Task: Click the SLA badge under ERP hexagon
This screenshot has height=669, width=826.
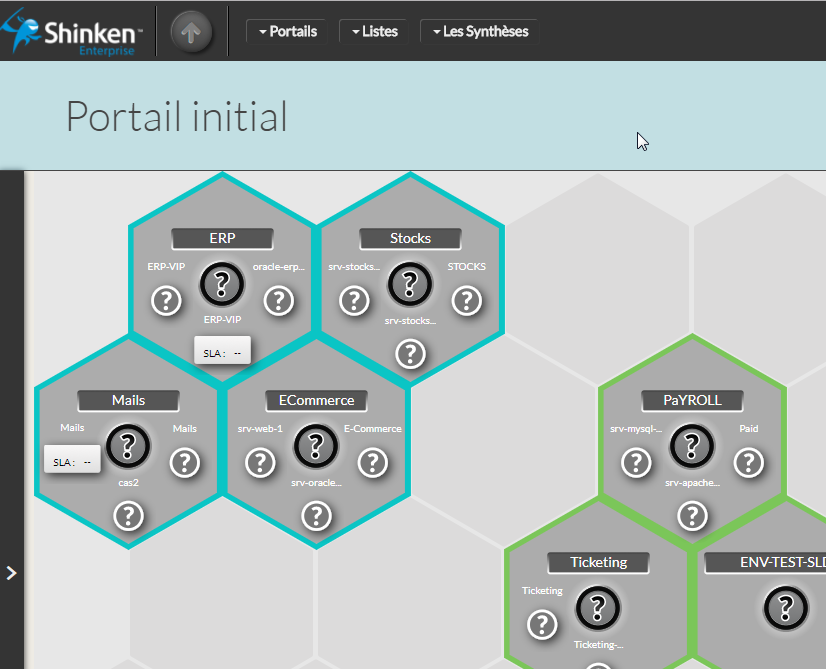Action: pyautogui.click(x=222, y=352)
